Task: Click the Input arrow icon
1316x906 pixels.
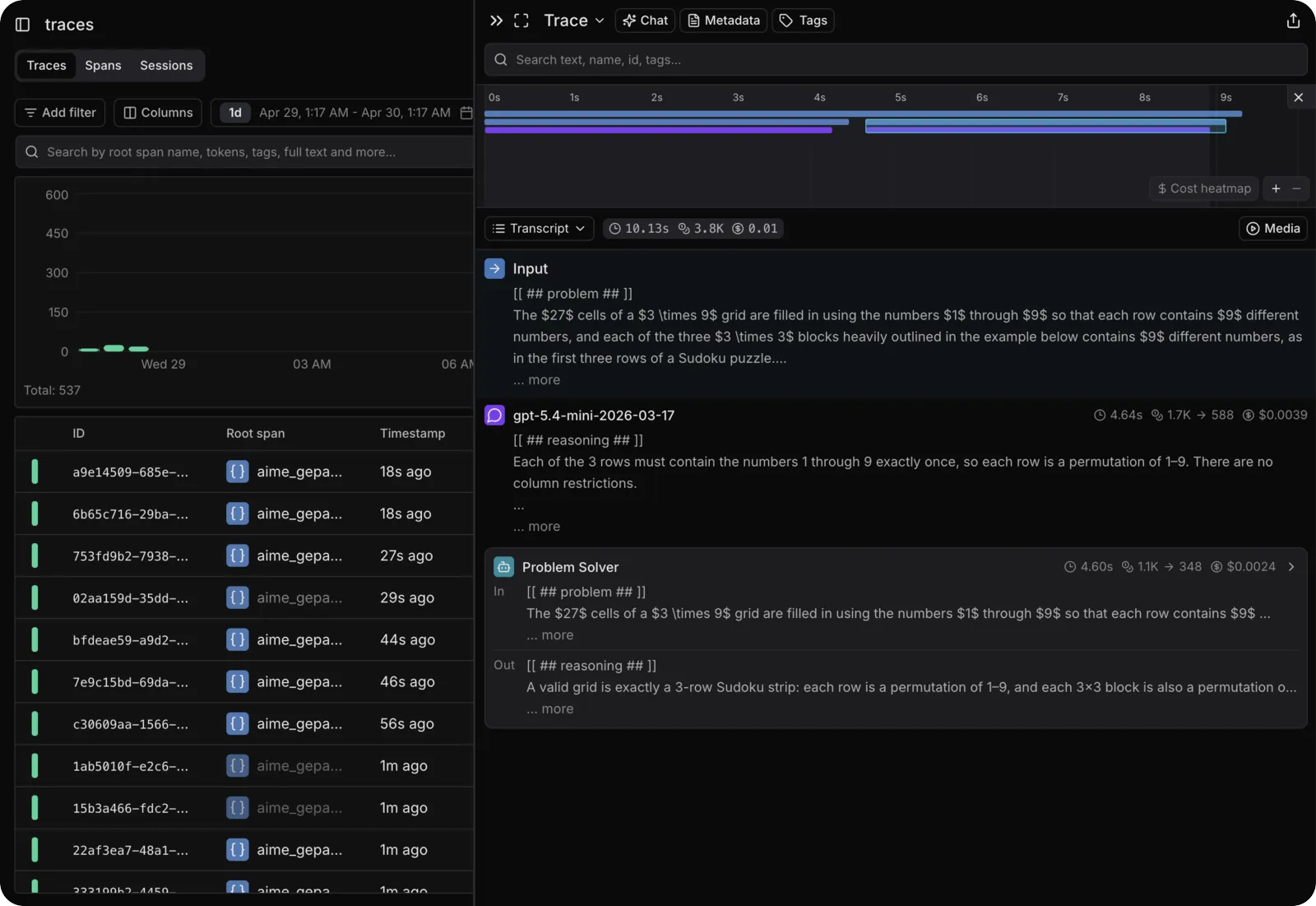Action: (x=494, y=268)
